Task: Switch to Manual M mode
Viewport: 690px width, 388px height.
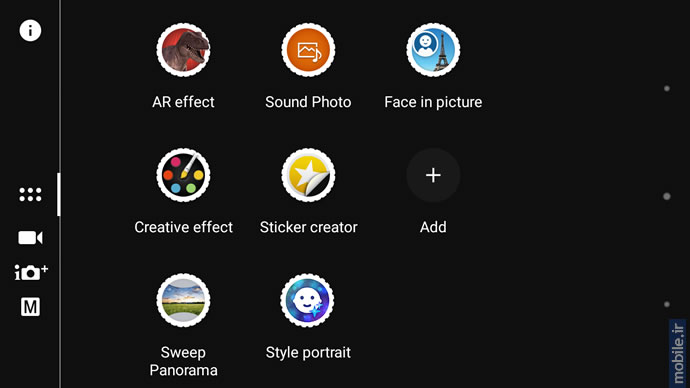Action: click(x=30, y=307)
